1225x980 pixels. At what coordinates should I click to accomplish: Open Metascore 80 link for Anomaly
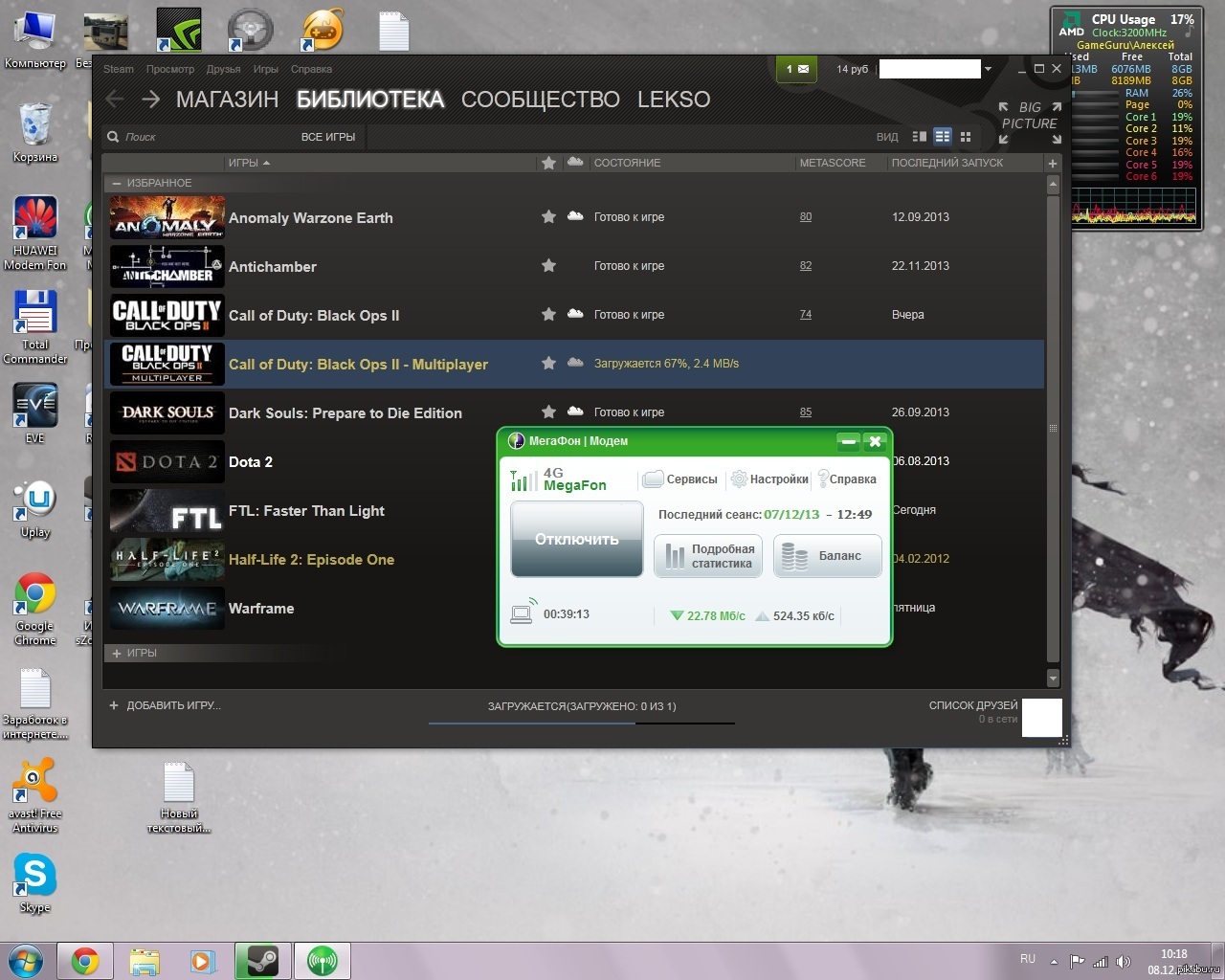pos(806,217)
